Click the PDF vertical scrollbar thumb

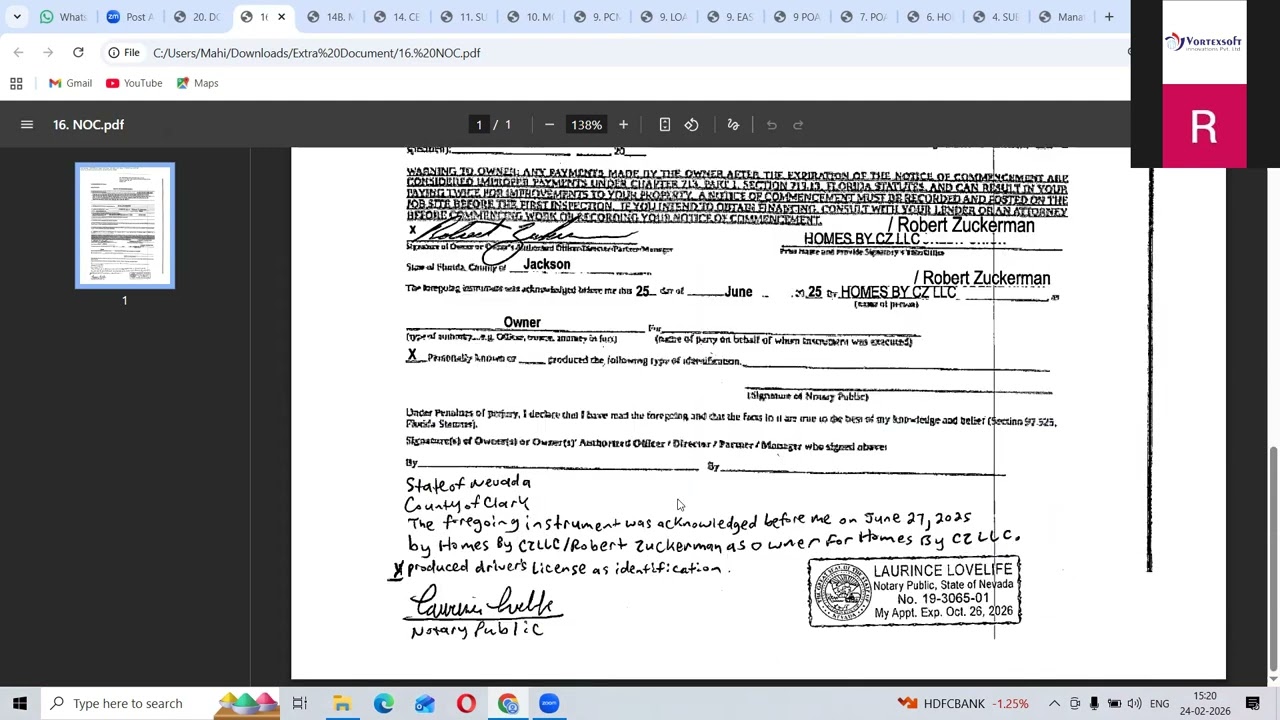pos(1272,560)
